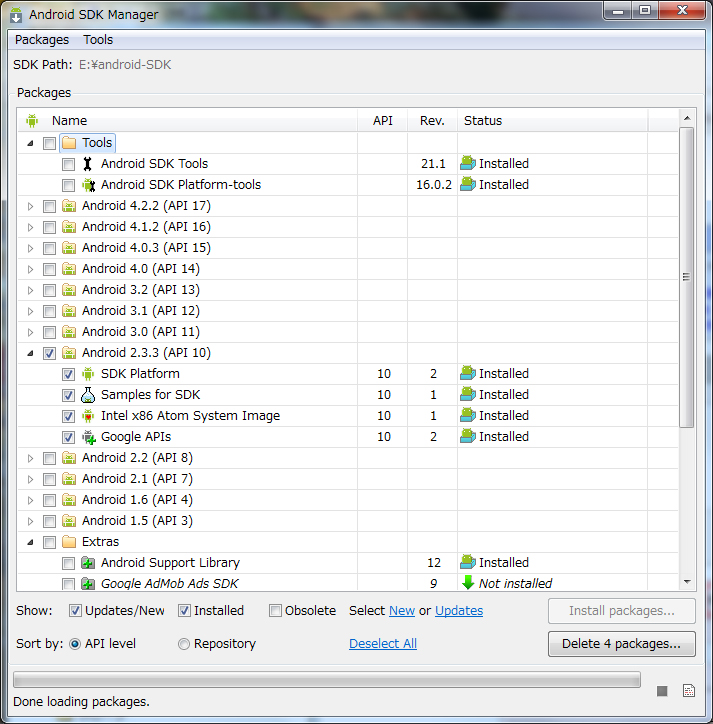
Task: Open the log window icon at bottom right
Action: [x=689, y=691]
